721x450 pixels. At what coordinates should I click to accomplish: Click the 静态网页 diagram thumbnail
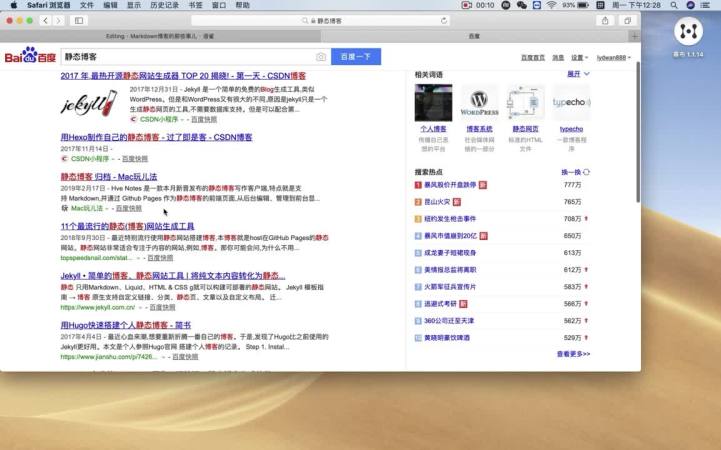click(525, 103)
